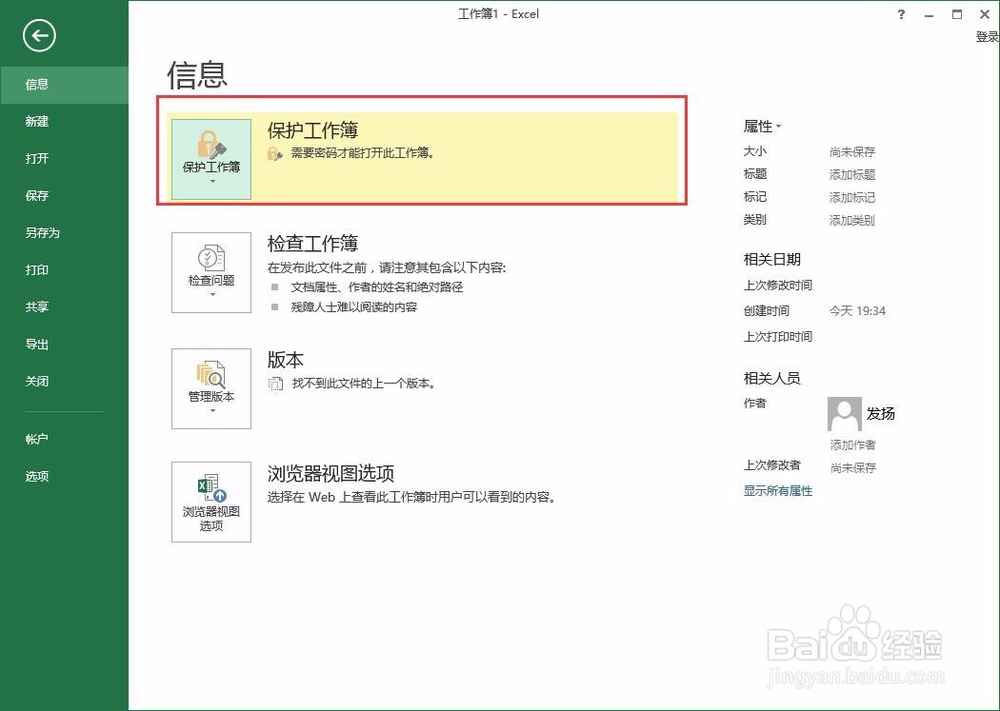
Task: Open the 保护工作簿 lock button
Action: click(211, 159)
